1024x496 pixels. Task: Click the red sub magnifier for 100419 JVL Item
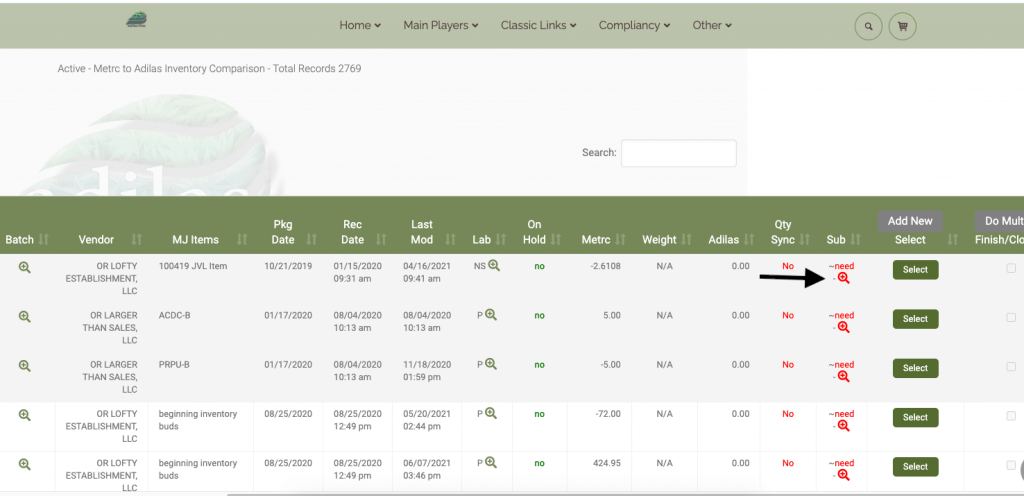click(x=843, y=278)
